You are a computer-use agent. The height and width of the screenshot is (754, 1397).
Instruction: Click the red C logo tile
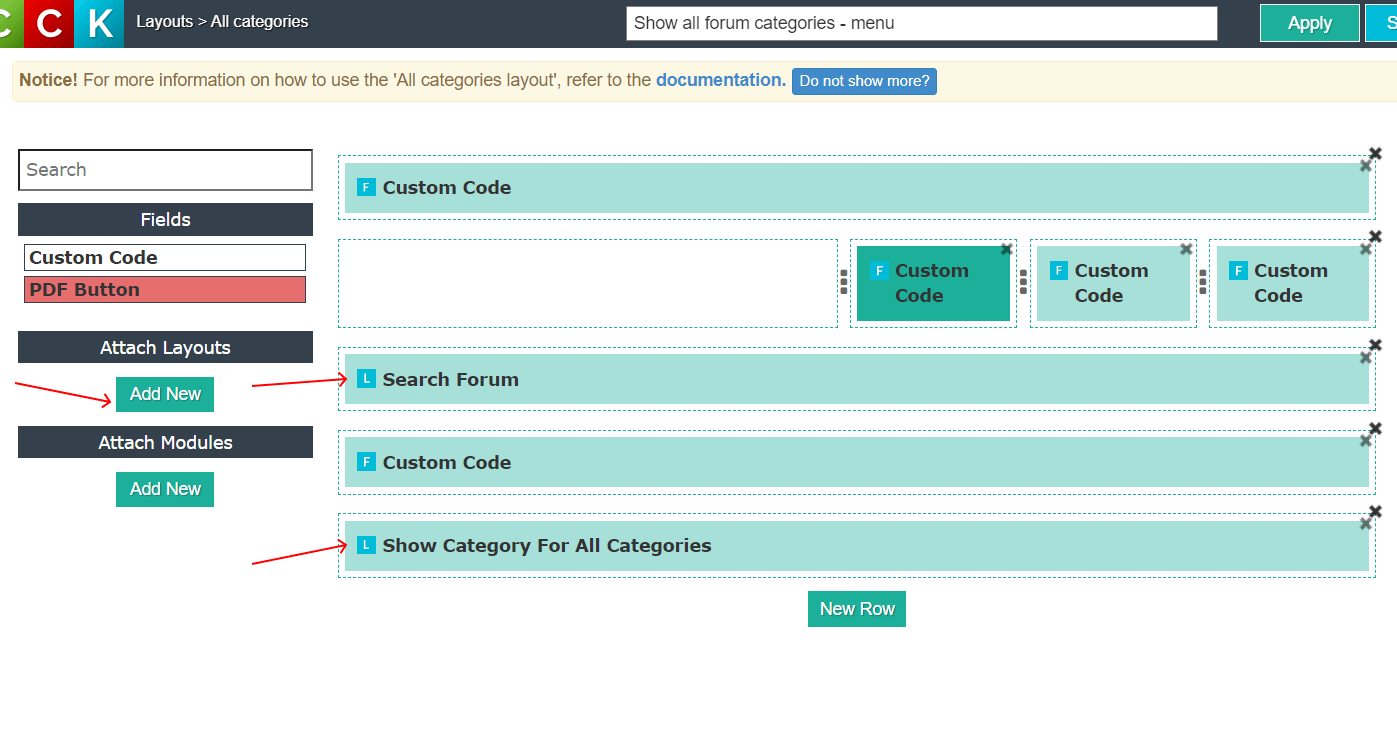point(49,23)
